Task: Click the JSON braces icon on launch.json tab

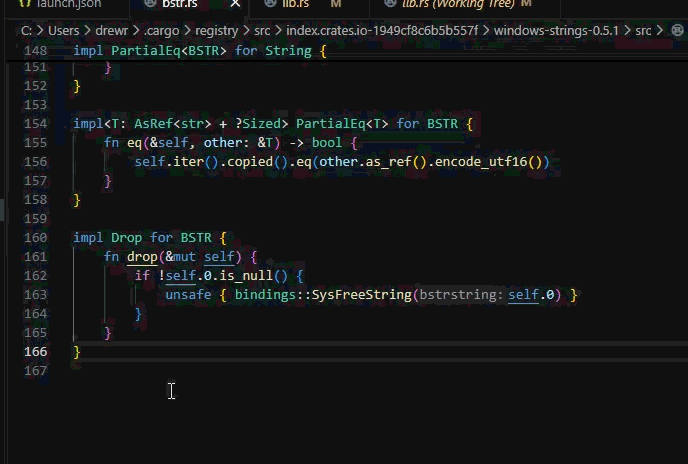Action: tap(25, 4)
